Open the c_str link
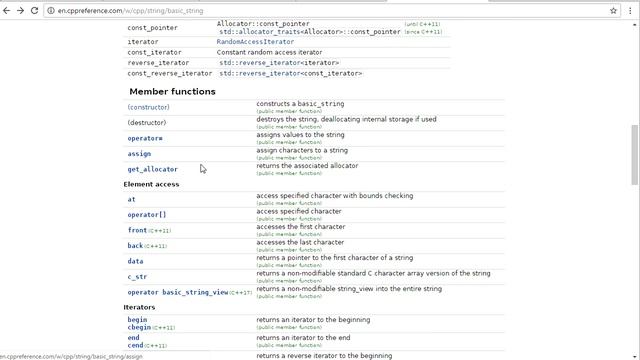The image size is (640, 360). pos(137,277)
